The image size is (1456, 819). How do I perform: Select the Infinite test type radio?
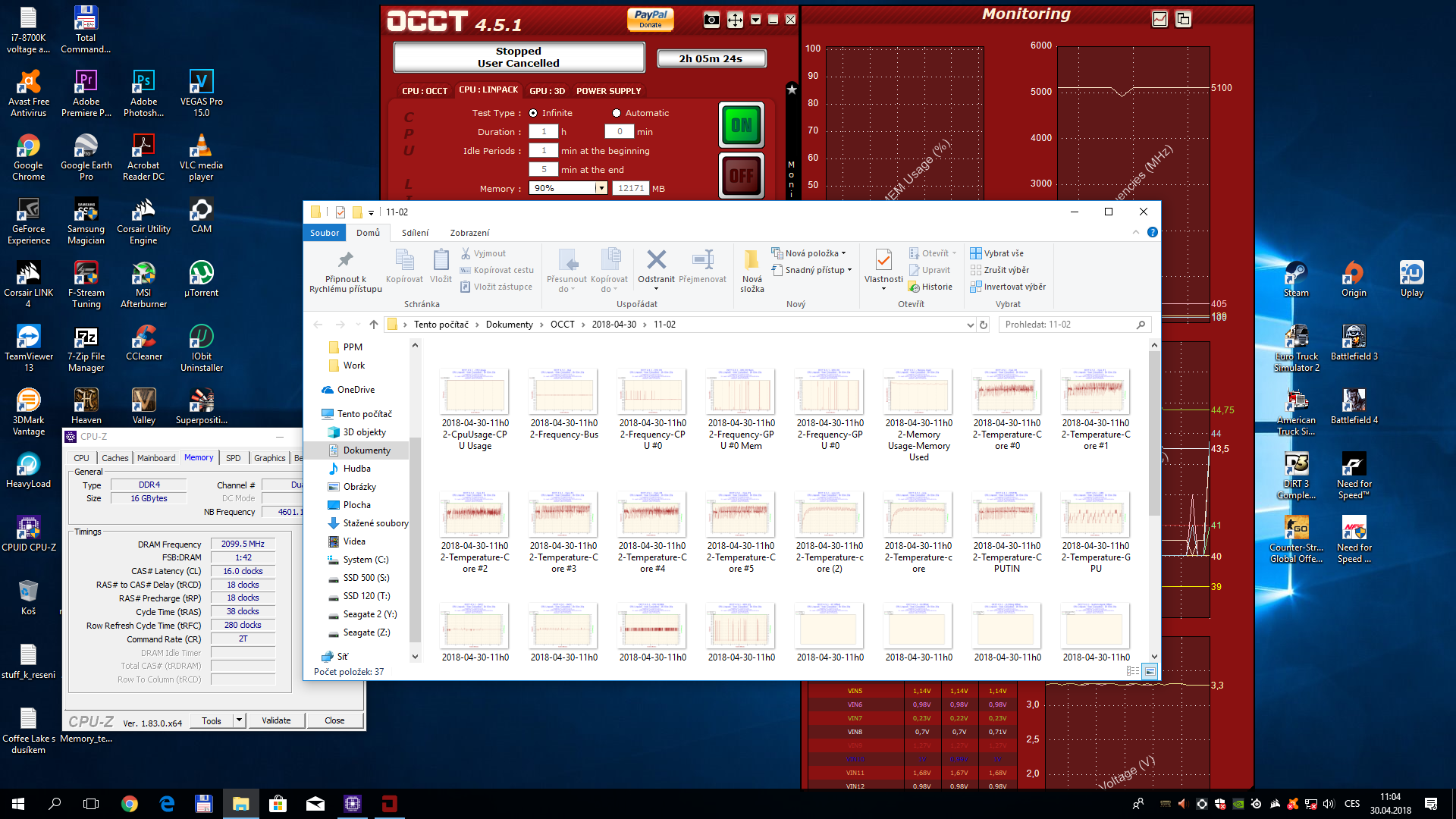[533, 113]
